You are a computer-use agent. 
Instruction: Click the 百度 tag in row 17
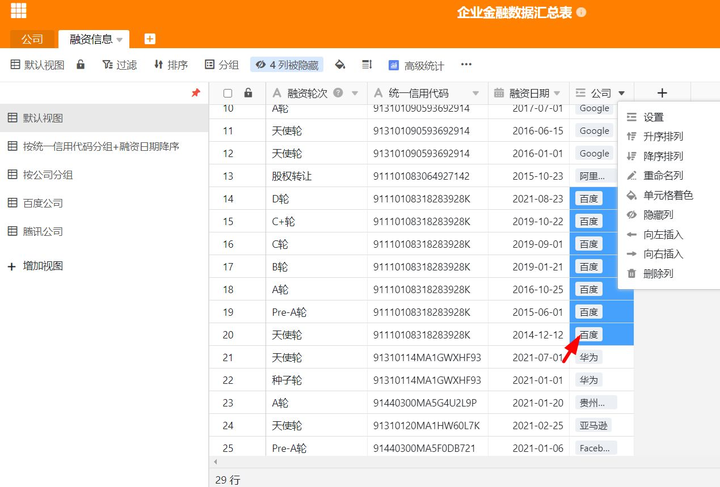(589, 267)
